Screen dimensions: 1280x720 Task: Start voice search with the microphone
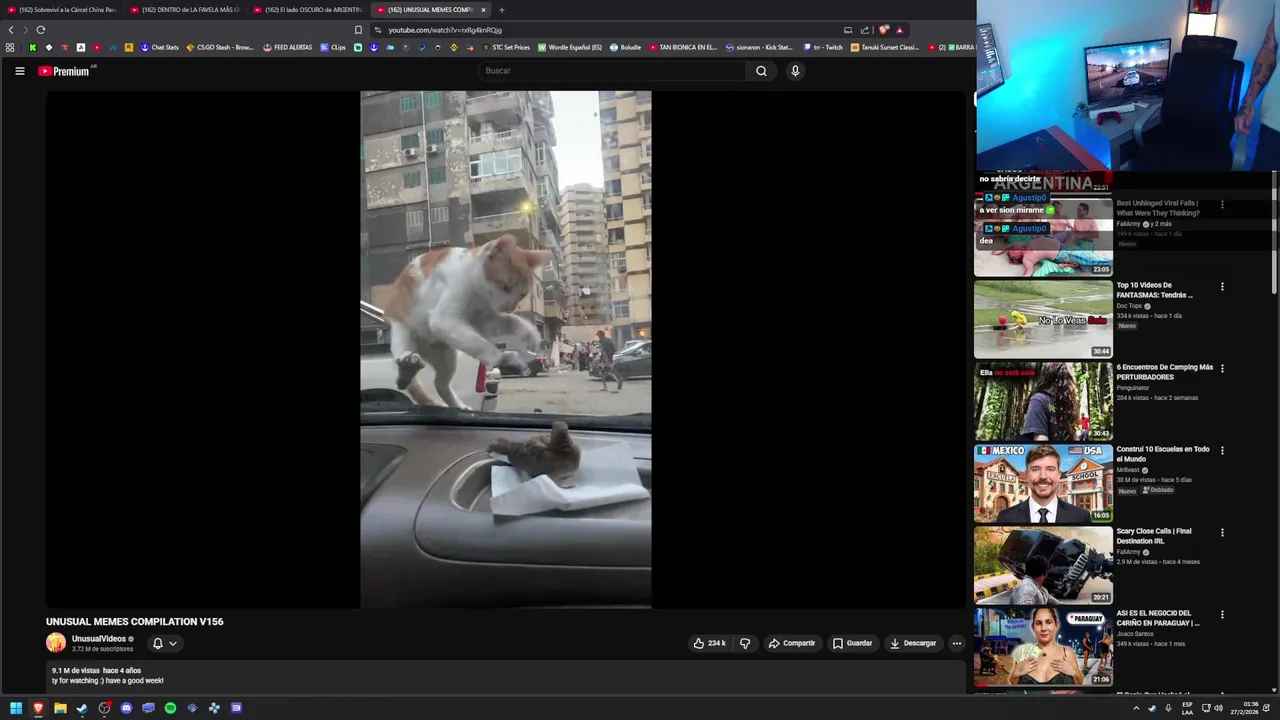[795, 71]
